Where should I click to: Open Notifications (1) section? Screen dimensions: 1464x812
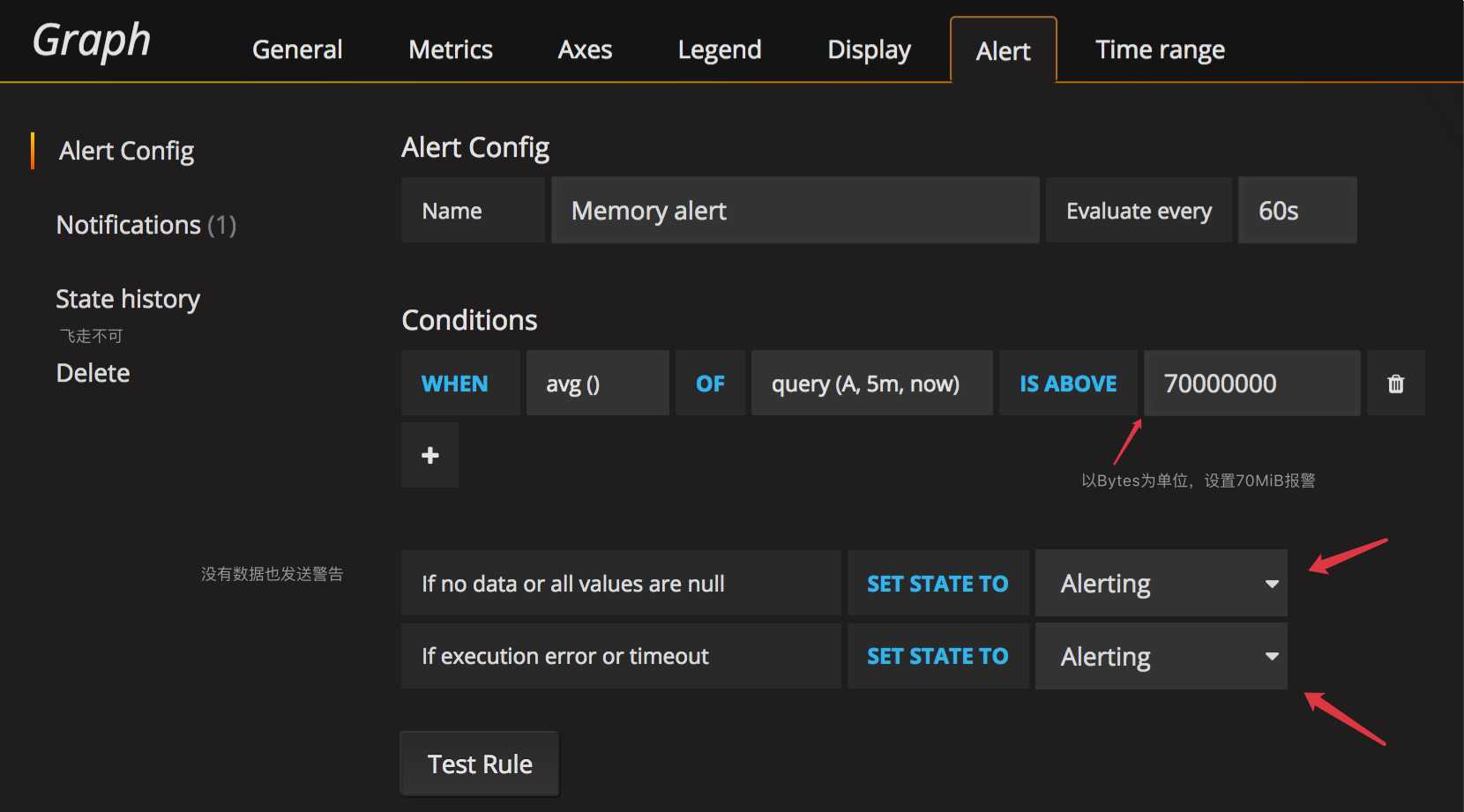tap(146, 225)
